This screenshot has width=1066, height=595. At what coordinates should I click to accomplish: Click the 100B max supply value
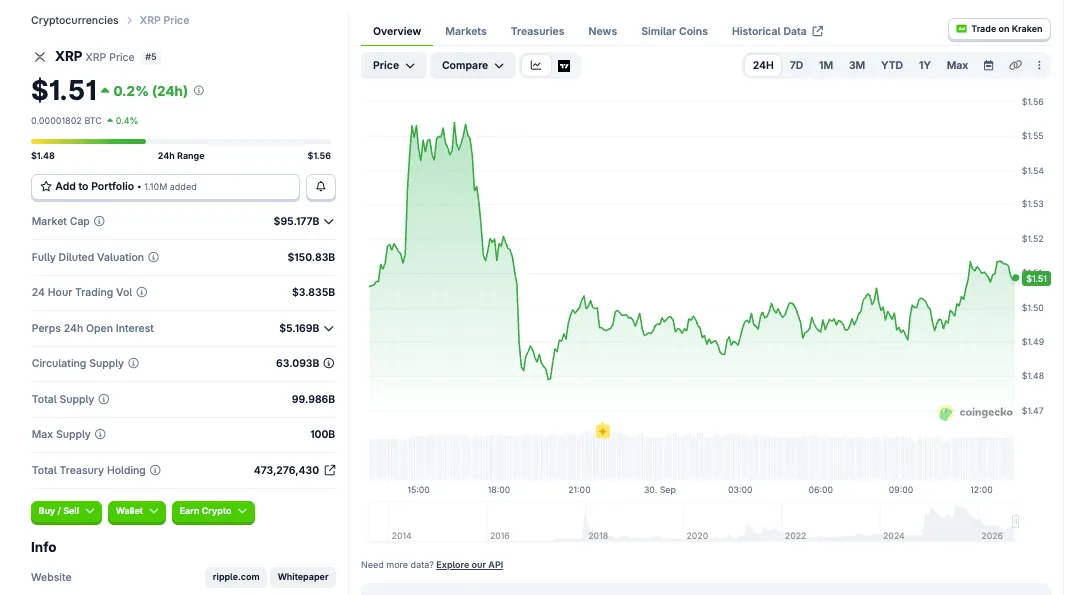(x=322, y=434)
